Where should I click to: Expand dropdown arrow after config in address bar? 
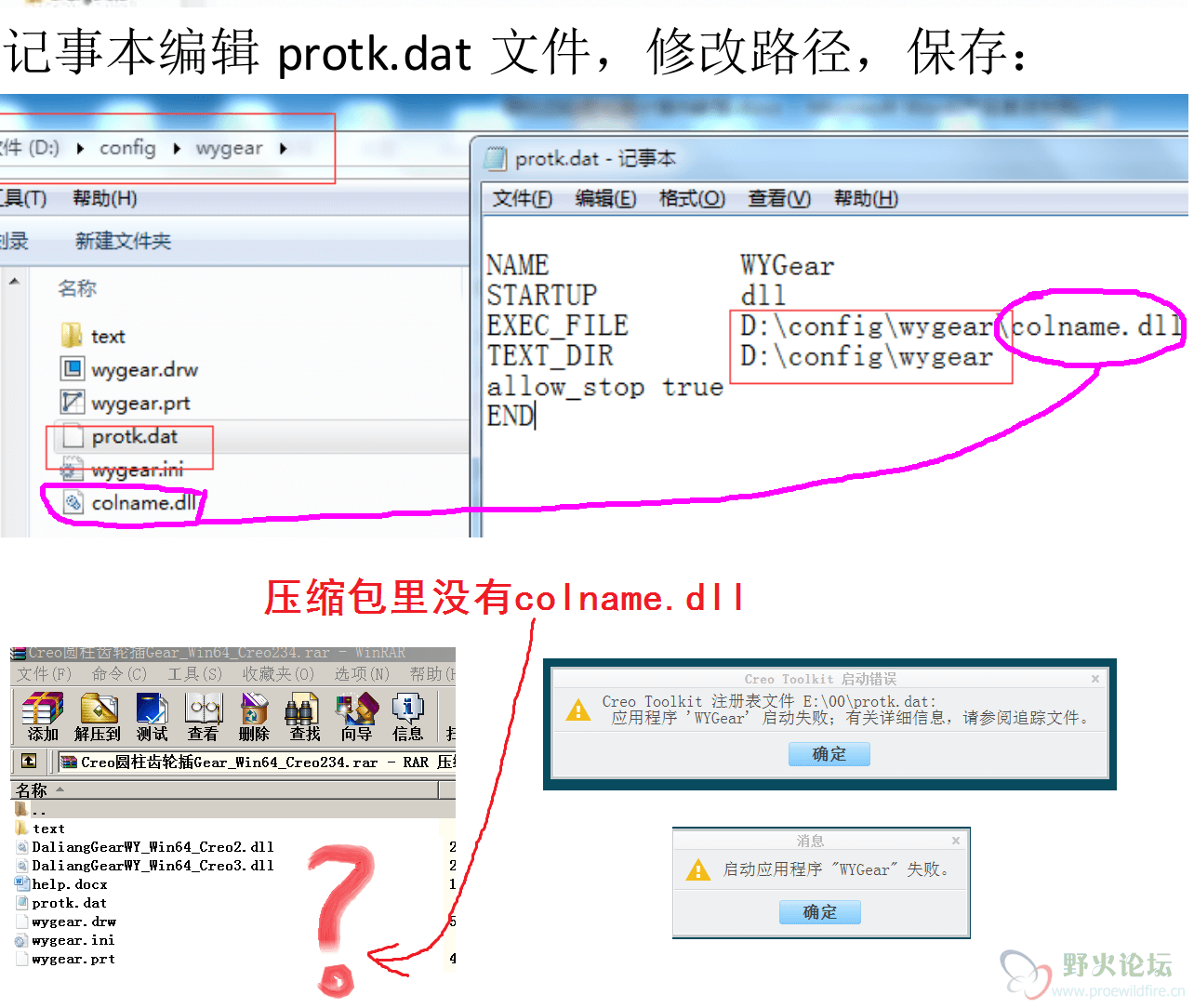[x=177, y=149]
